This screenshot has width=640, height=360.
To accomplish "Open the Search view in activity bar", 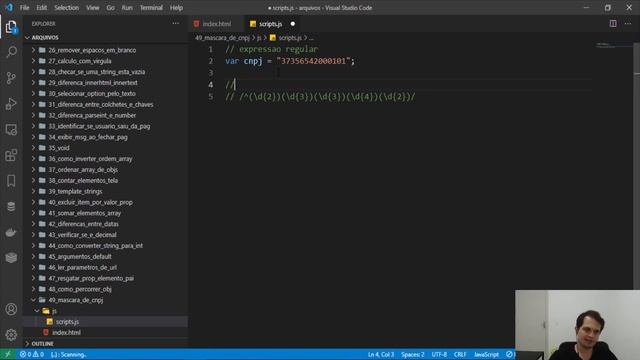I will coord(11,52).
